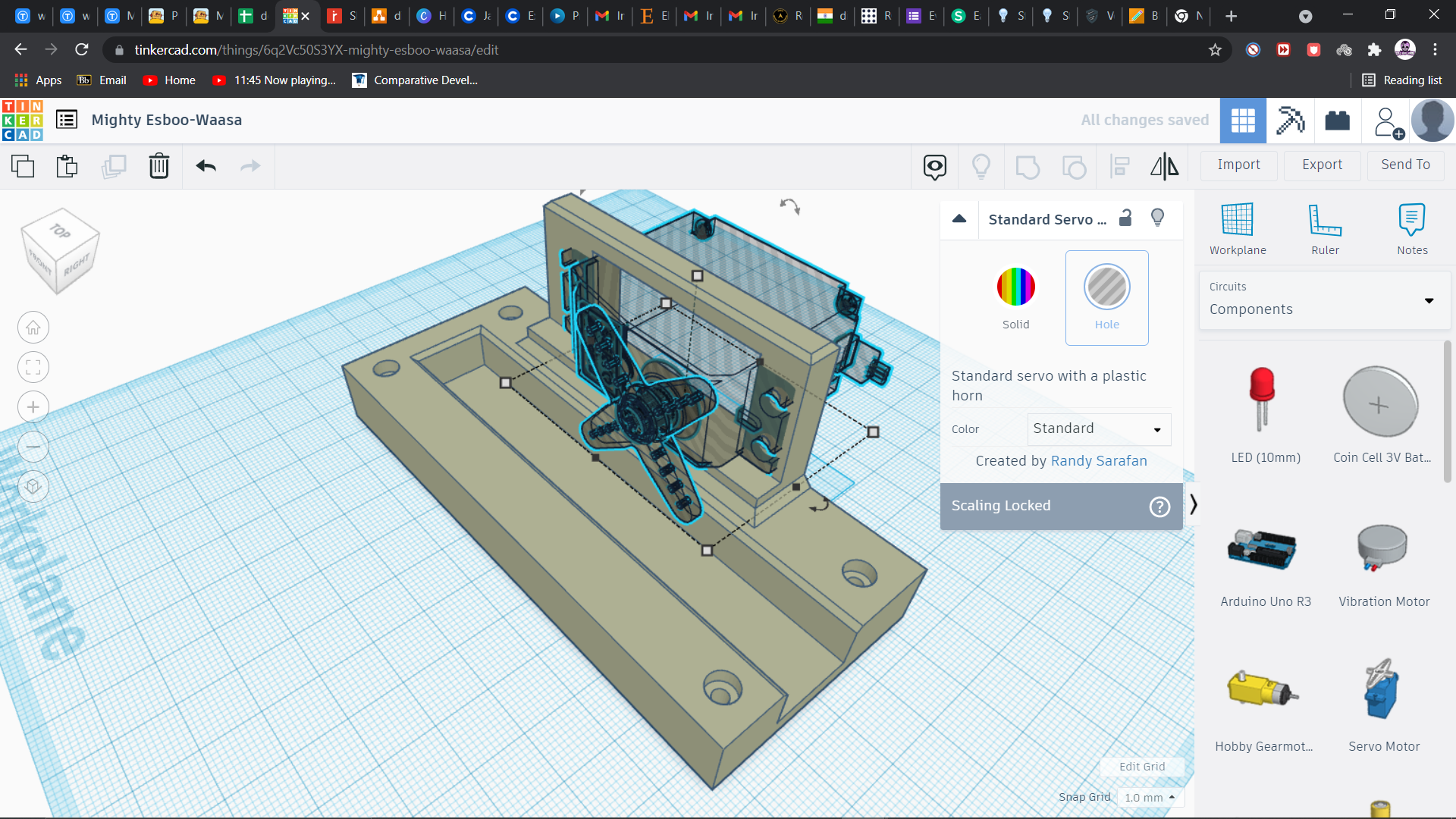Click the Home view icon
The image size is (1456, 819).
(x=33, y=328)
